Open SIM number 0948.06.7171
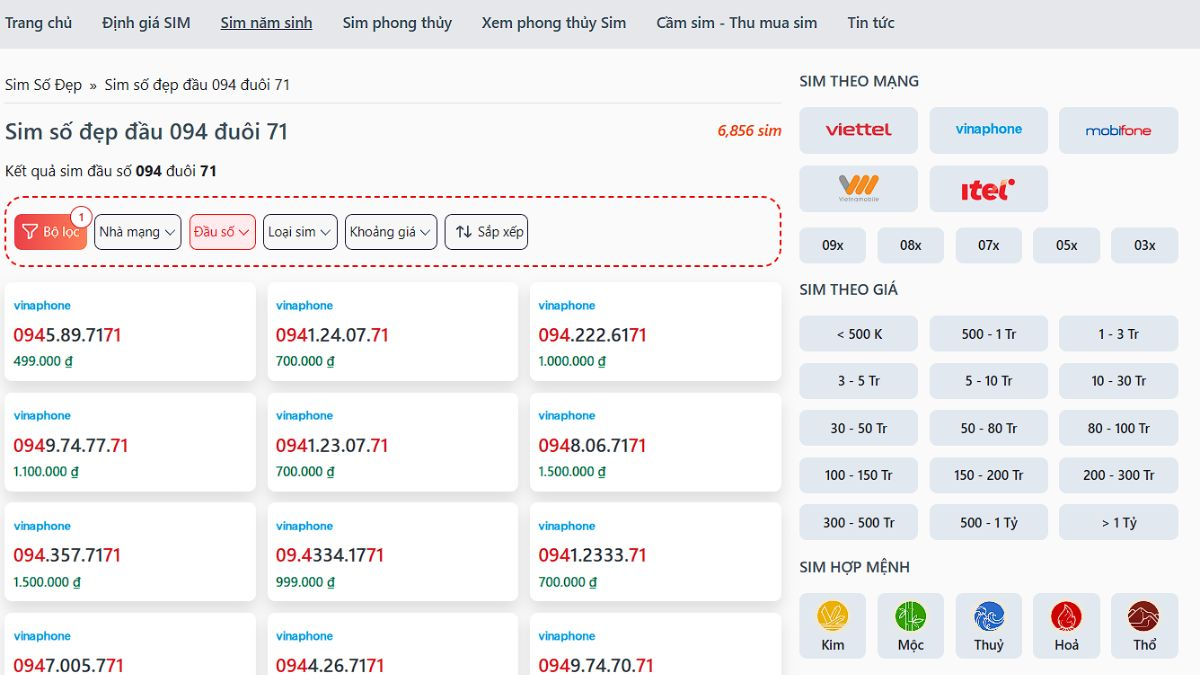 point(593,445)
